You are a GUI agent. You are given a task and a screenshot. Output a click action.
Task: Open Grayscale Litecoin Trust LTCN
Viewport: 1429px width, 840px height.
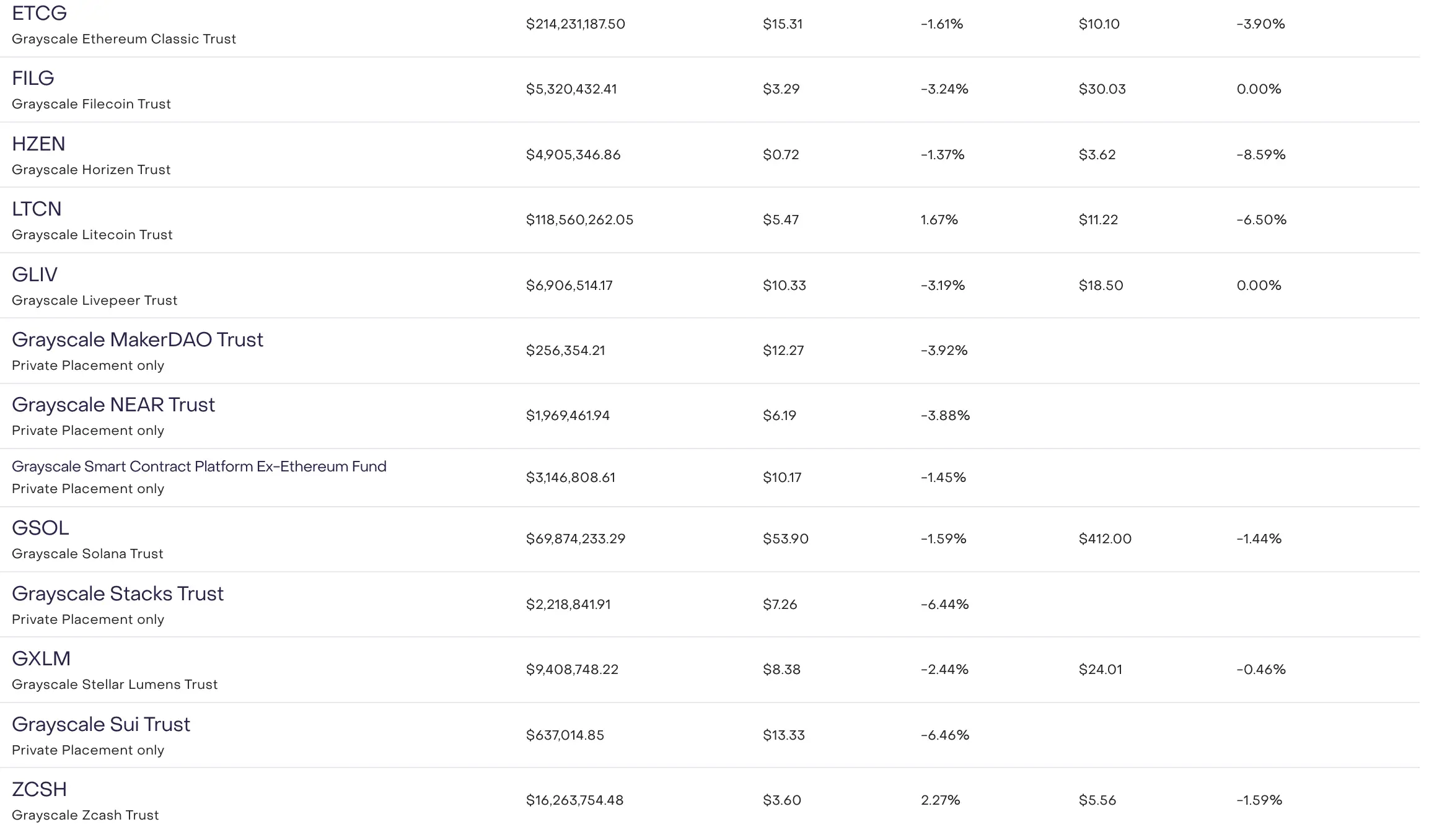37,209
